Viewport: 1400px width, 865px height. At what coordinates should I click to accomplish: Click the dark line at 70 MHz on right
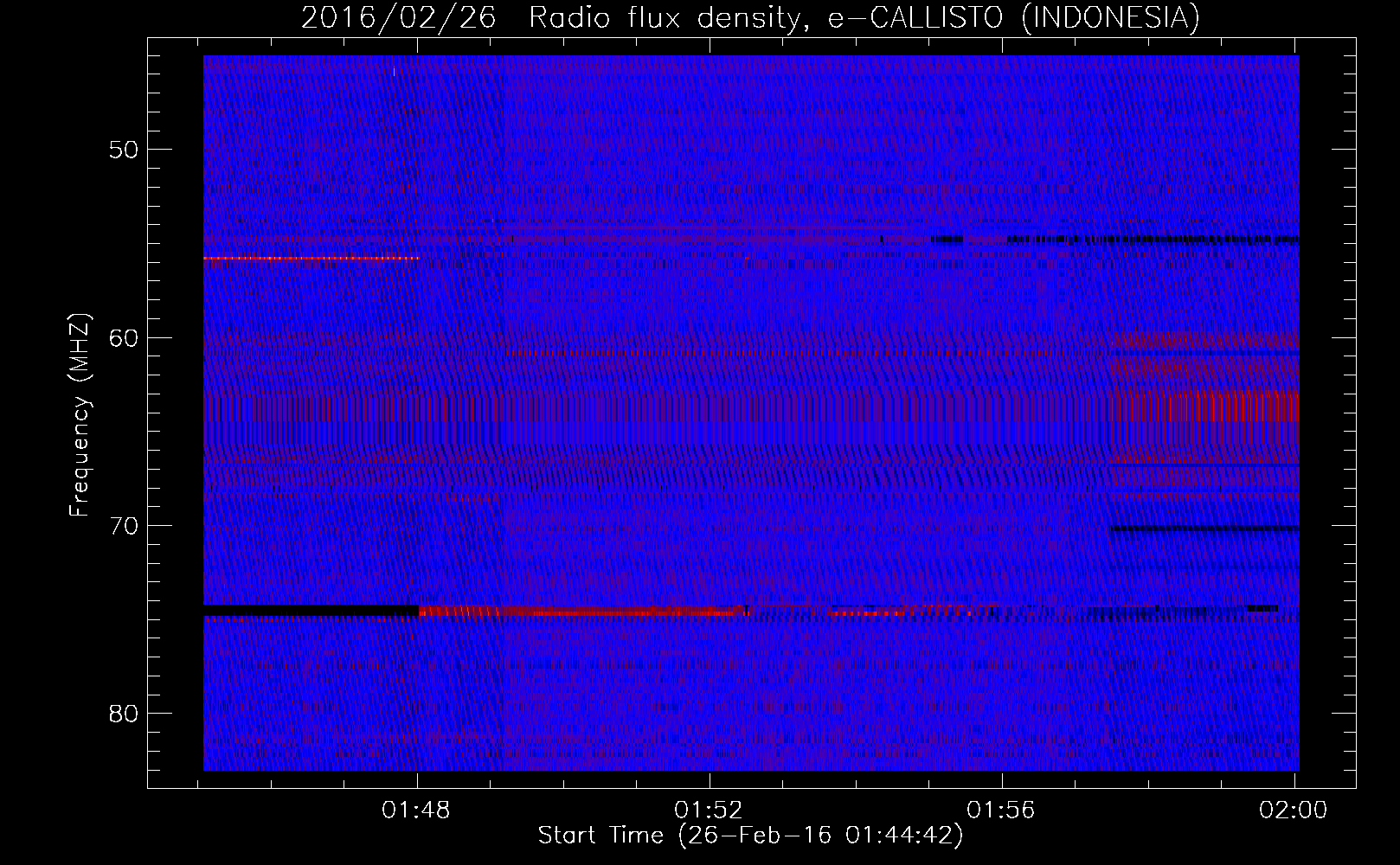point(1204,528)
